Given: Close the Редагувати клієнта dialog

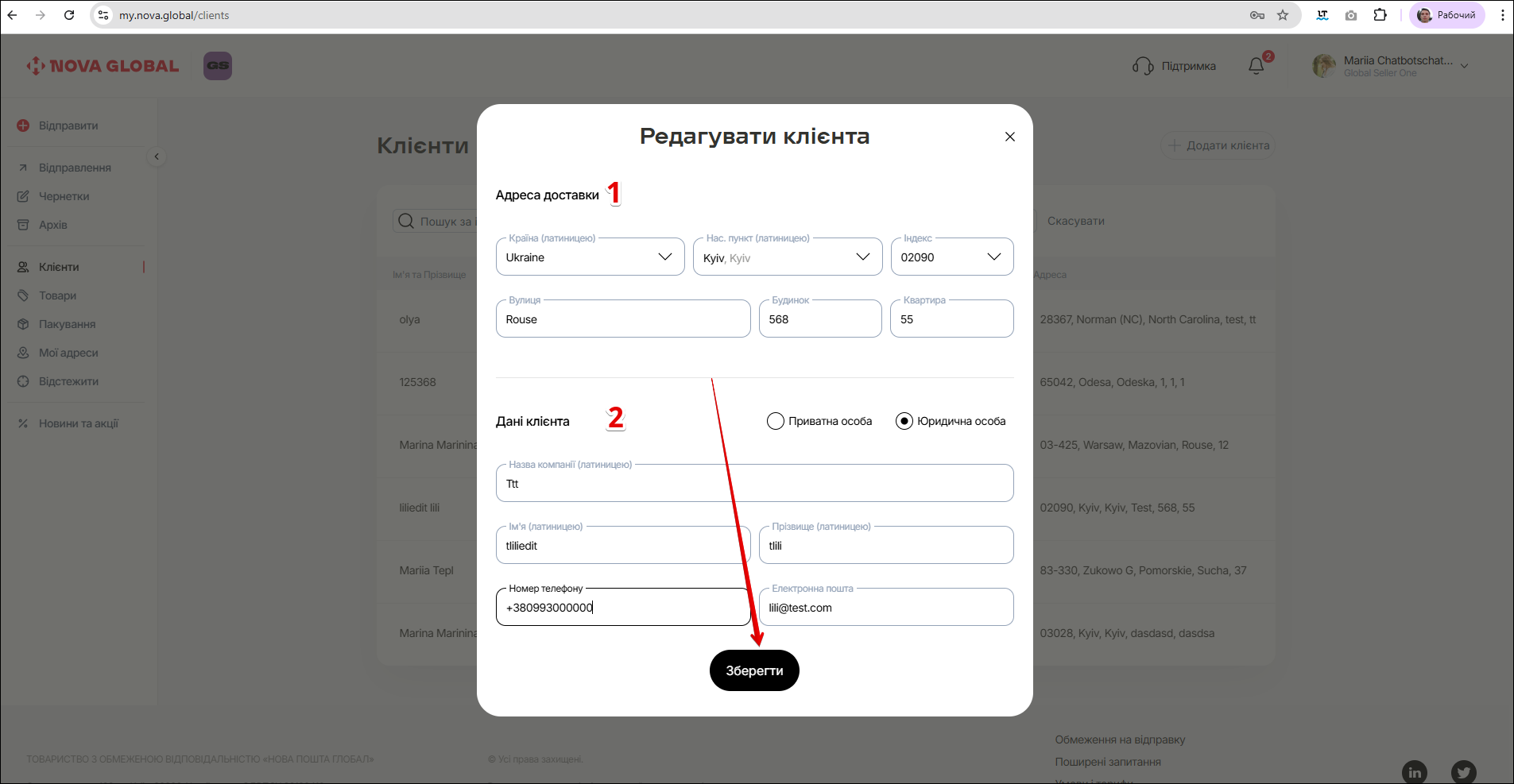Looking at the screenshot, I should [x=1010, y=137].
